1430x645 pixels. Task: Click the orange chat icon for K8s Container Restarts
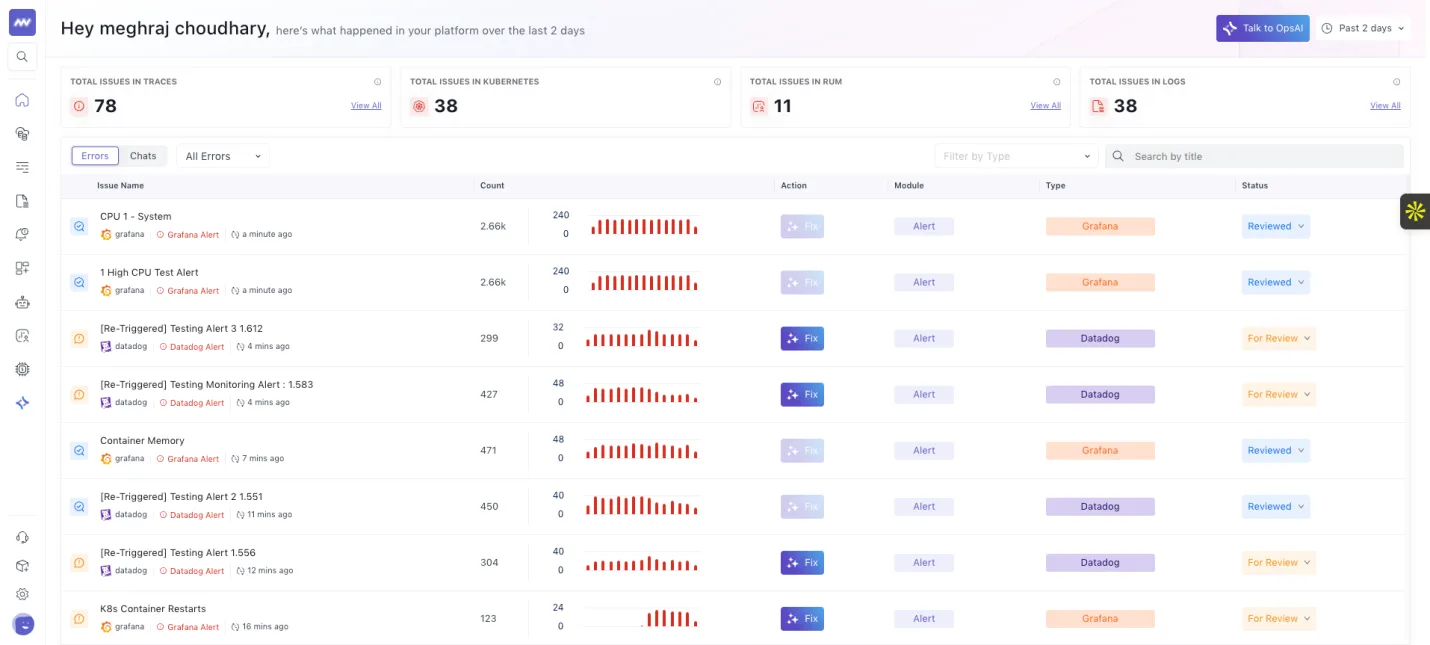click(x=79, y=619)
